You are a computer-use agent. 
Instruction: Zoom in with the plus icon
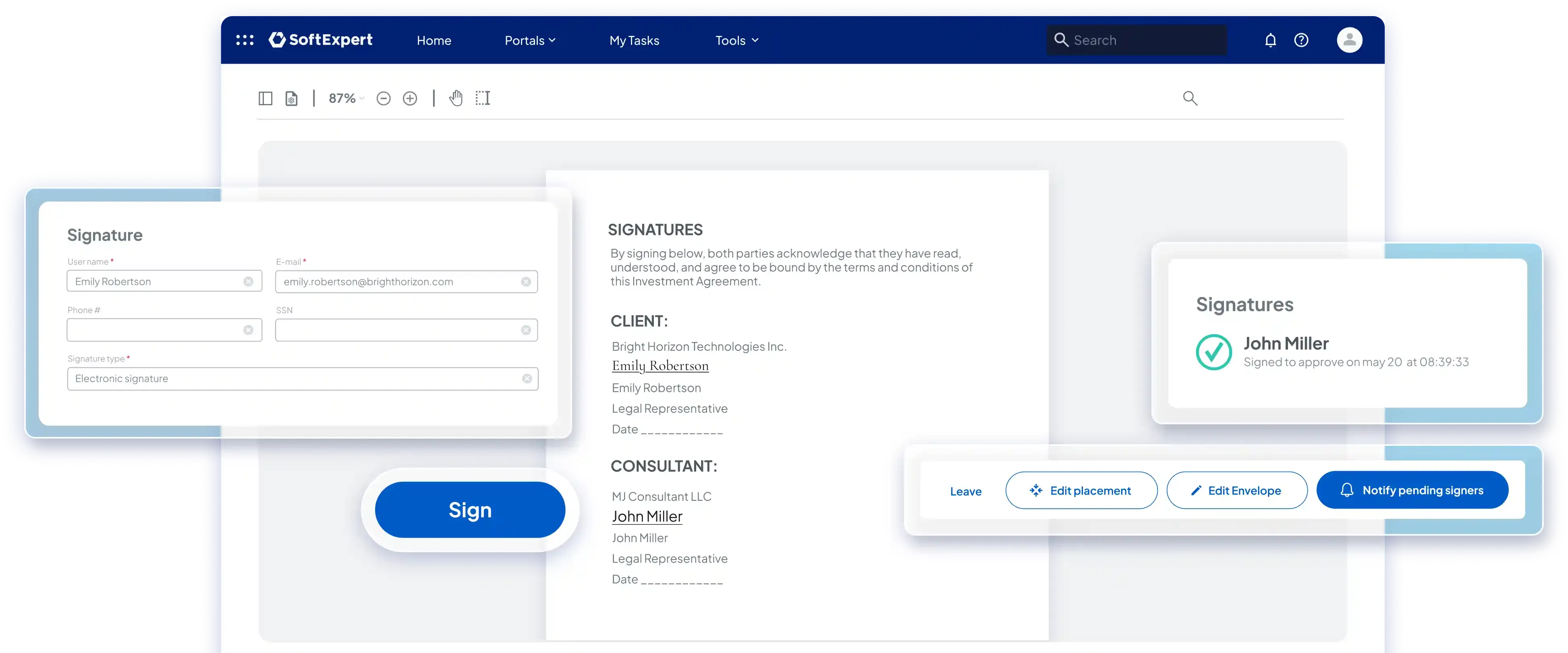pos(410,98)
